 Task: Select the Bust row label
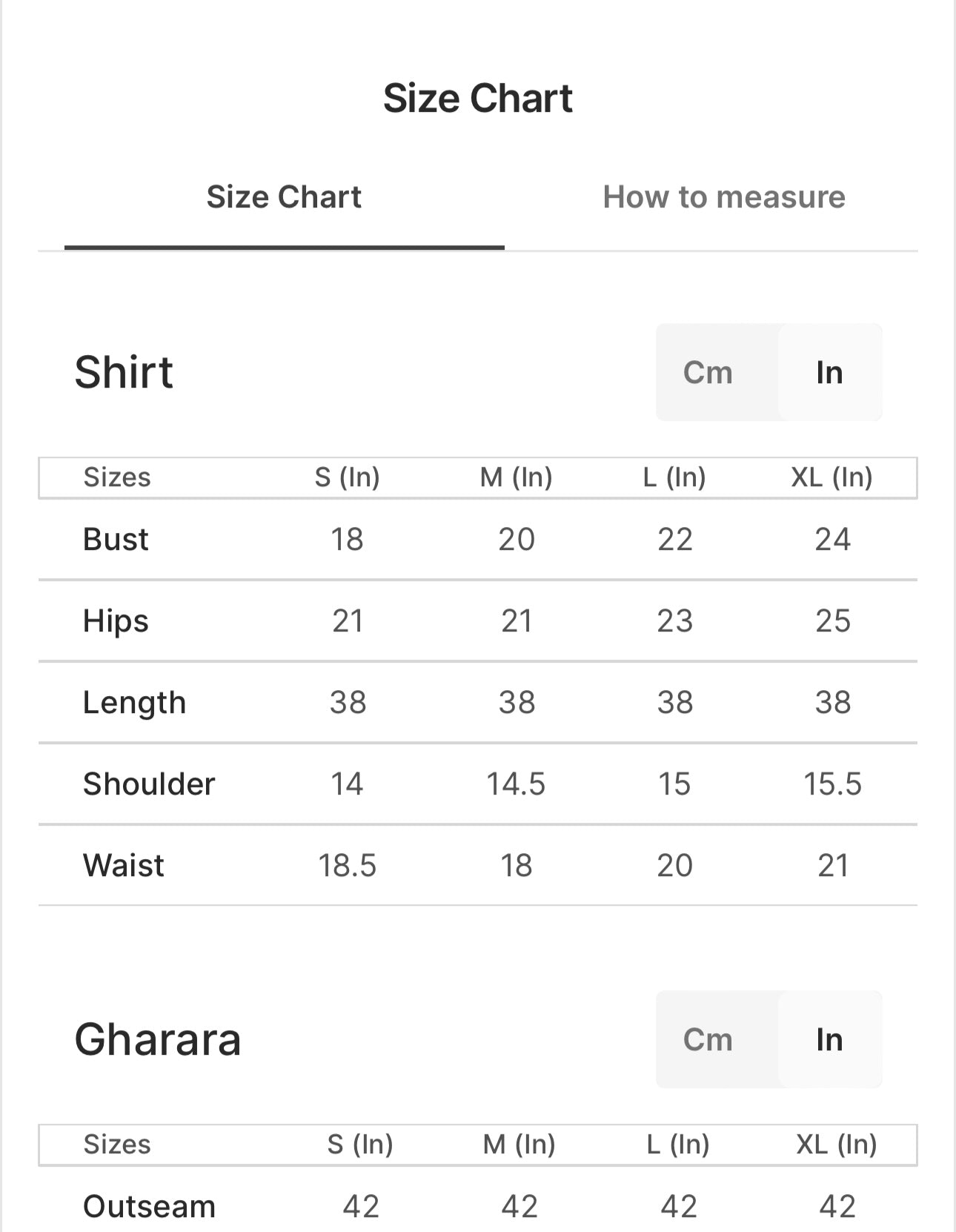[116, 539]
